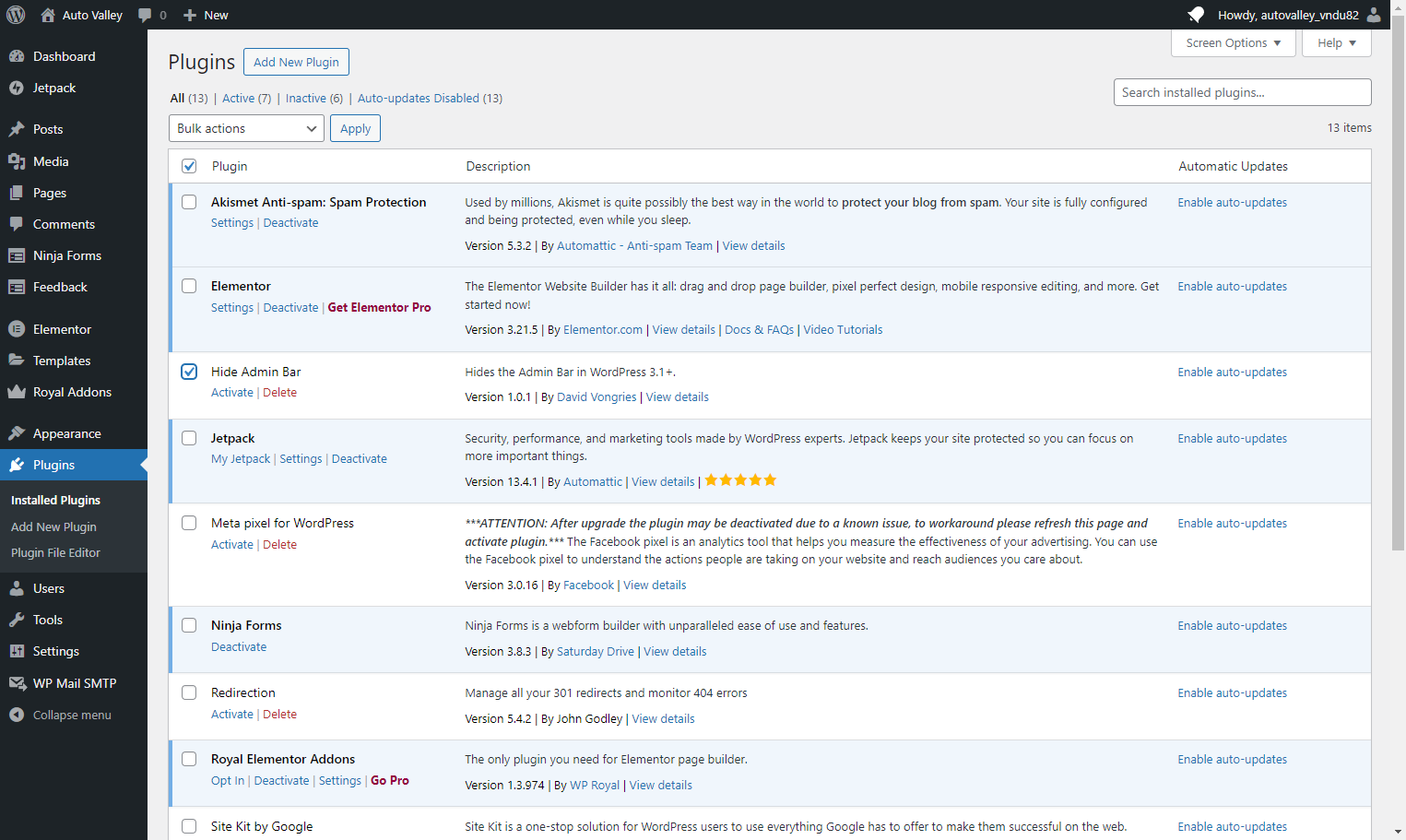Filter by Auto-updates Disabled tab
1406x840 pixels.
(430, 98)
